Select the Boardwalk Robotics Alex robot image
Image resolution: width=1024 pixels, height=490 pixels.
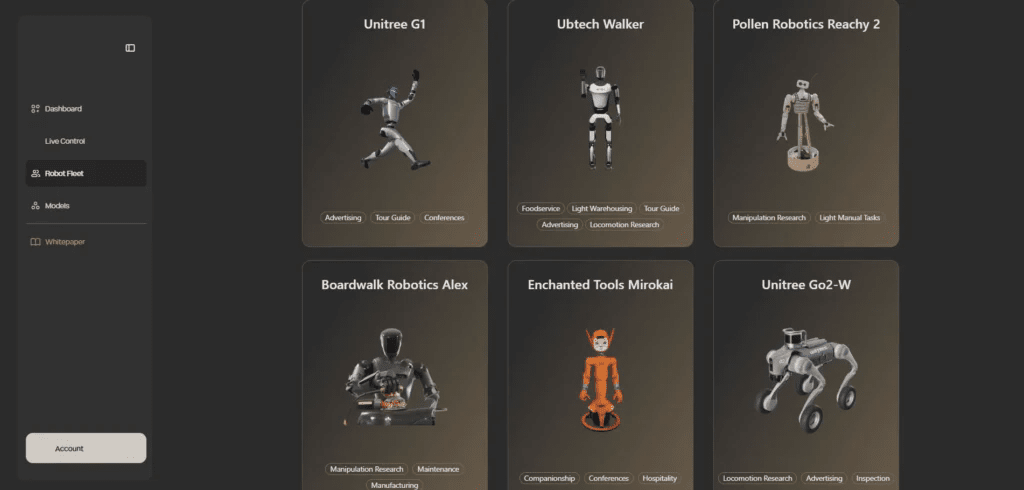pos(396,378)
